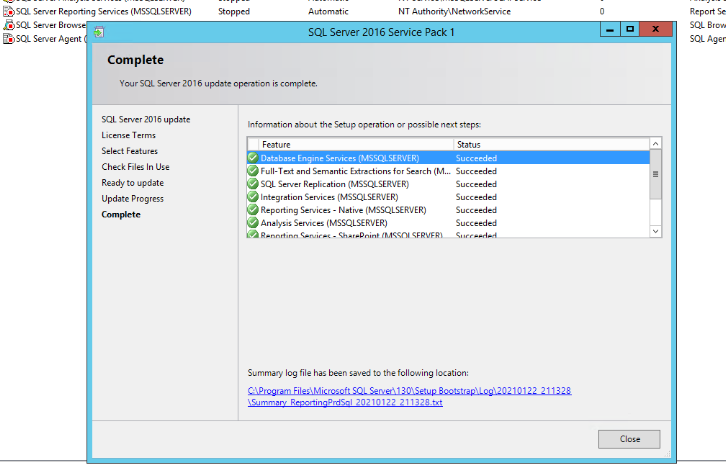The image size is (726, 464).
Task: Click 'Automatic' start mode of Reporting Services
Action: tap(328, 11)
